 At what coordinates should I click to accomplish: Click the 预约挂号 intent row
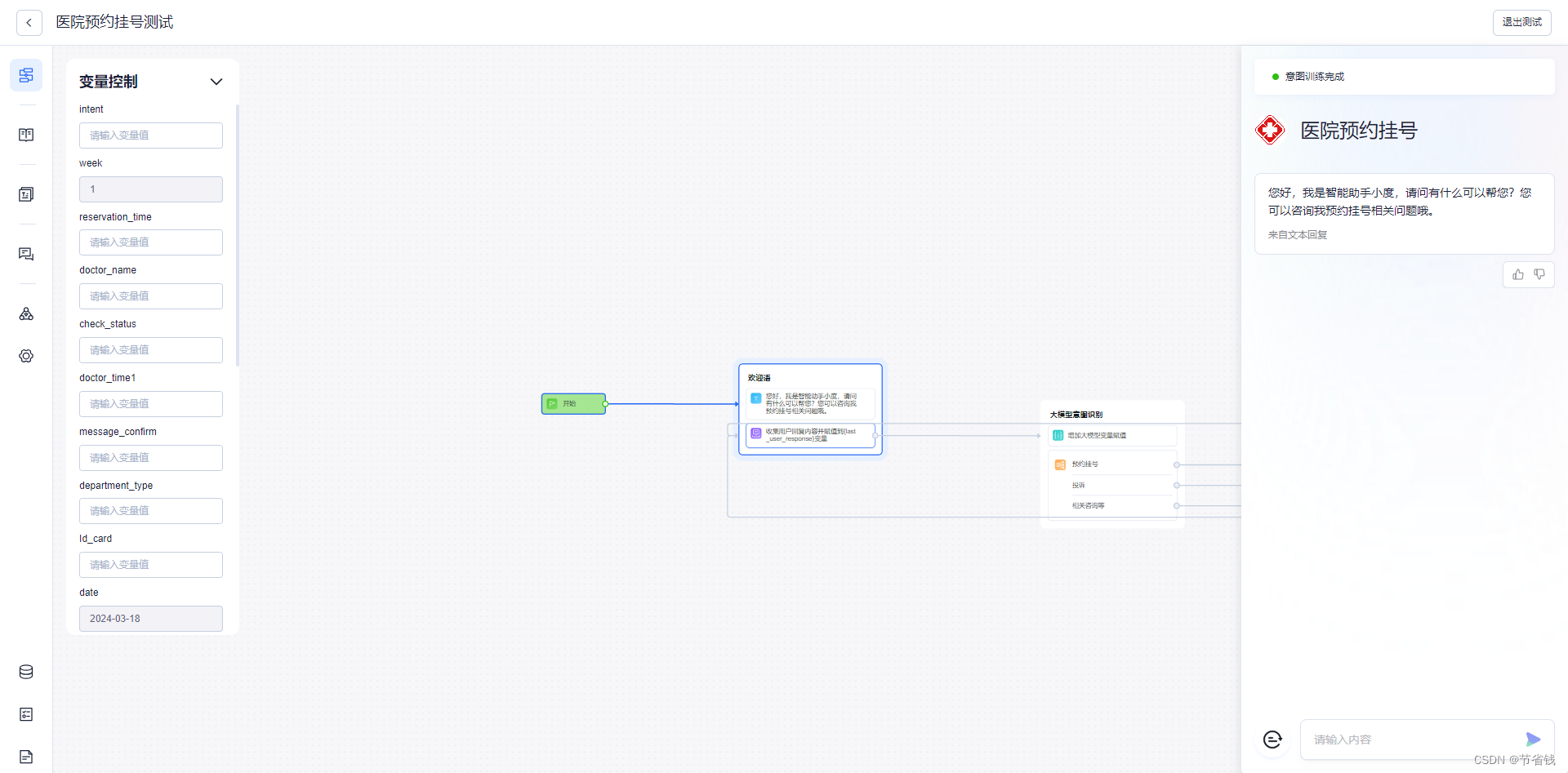[1112, 464]
